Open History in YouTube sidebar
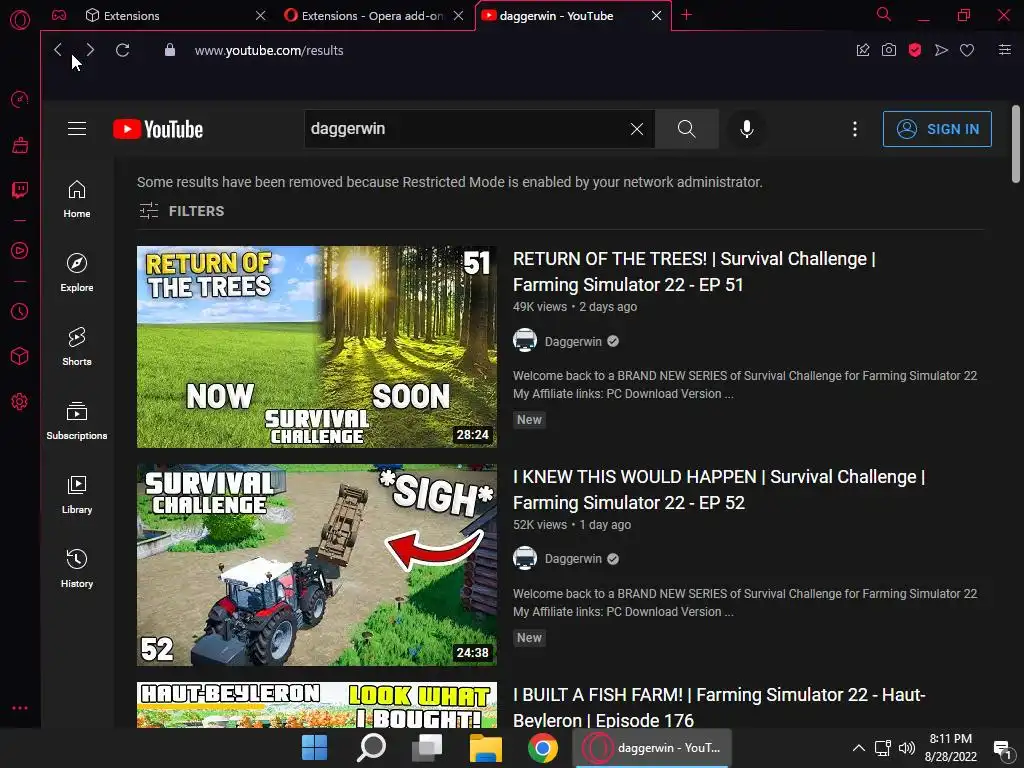 [77, 569]
